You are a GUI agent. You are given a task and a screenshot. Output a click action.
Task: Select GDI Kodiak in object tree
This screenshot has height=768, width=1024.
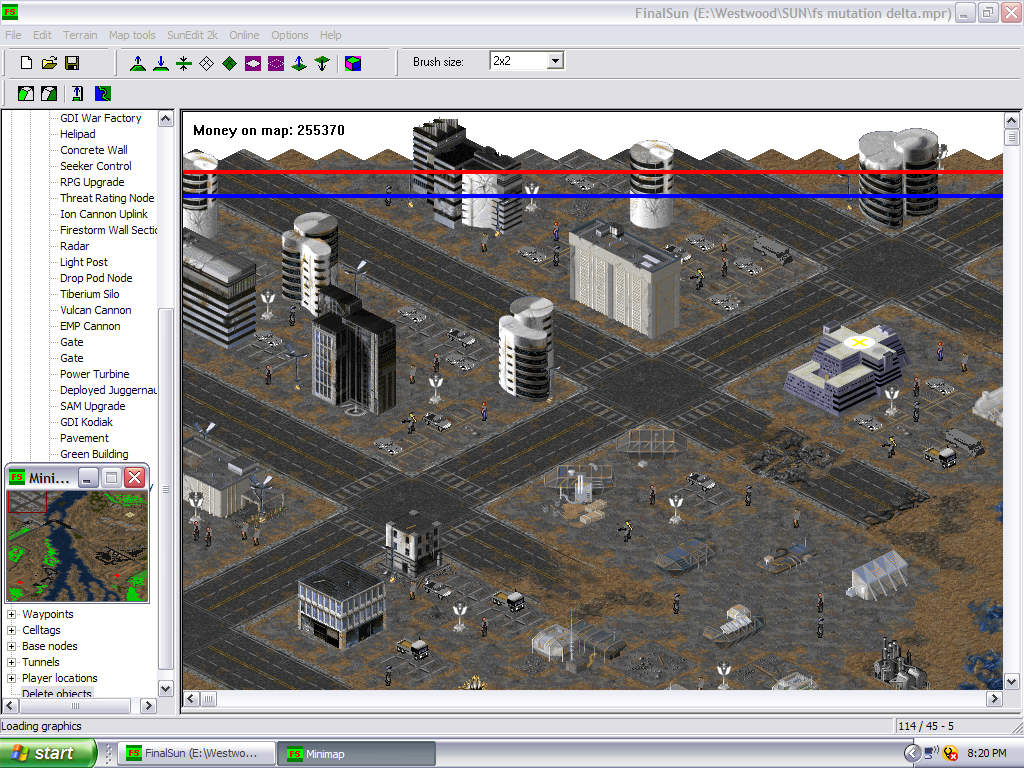click(86, 422)
